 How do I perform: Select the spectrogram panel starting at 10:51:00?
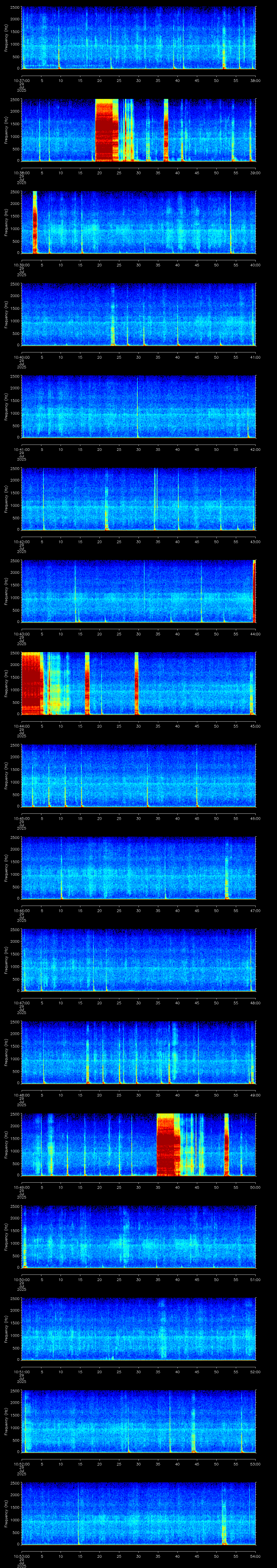(x=138, y=1329)
